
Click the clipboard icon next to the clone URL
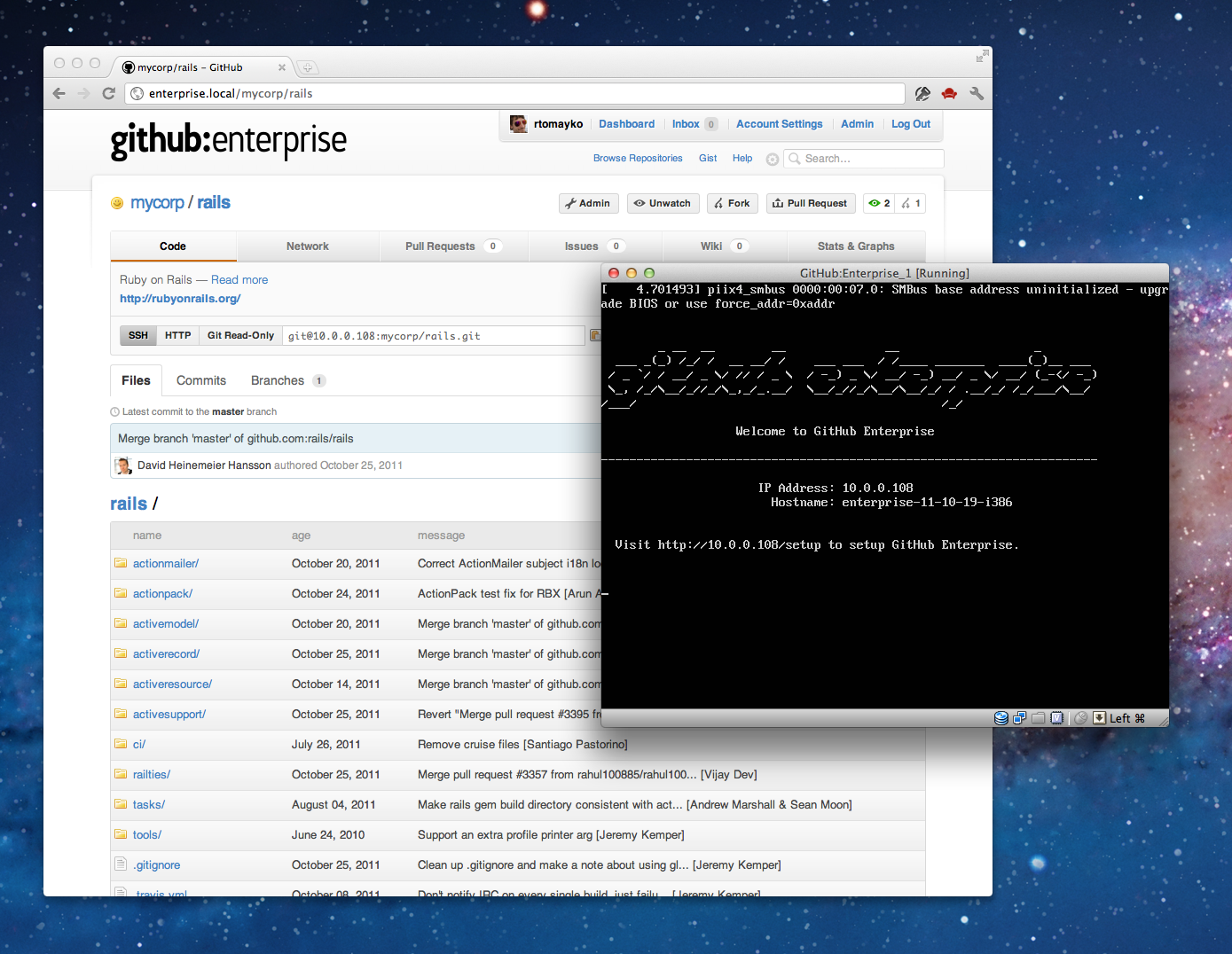595,335
